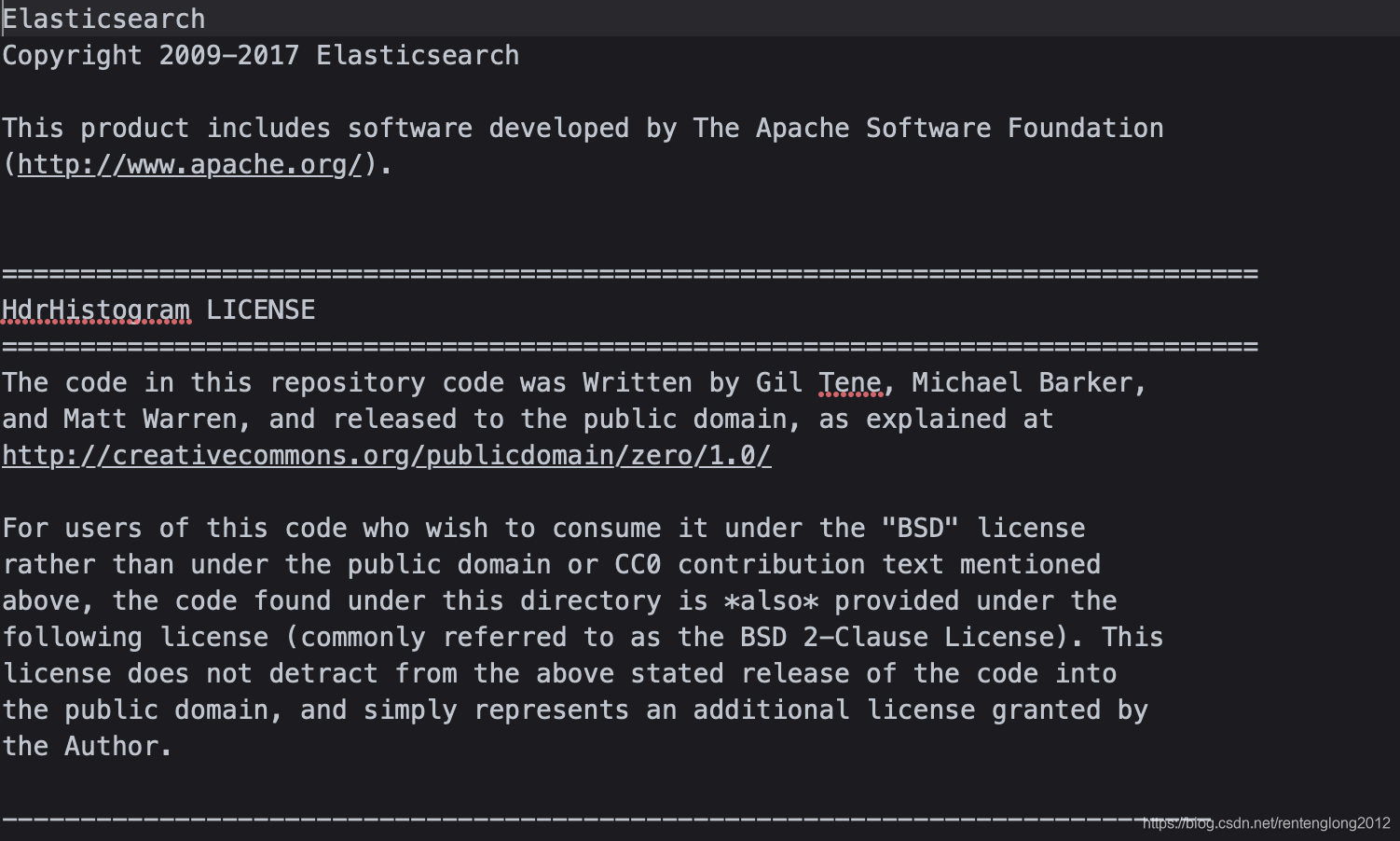Click the line "license does not detract from"
The image size is (1400, 841).
[x=559, y=673]
